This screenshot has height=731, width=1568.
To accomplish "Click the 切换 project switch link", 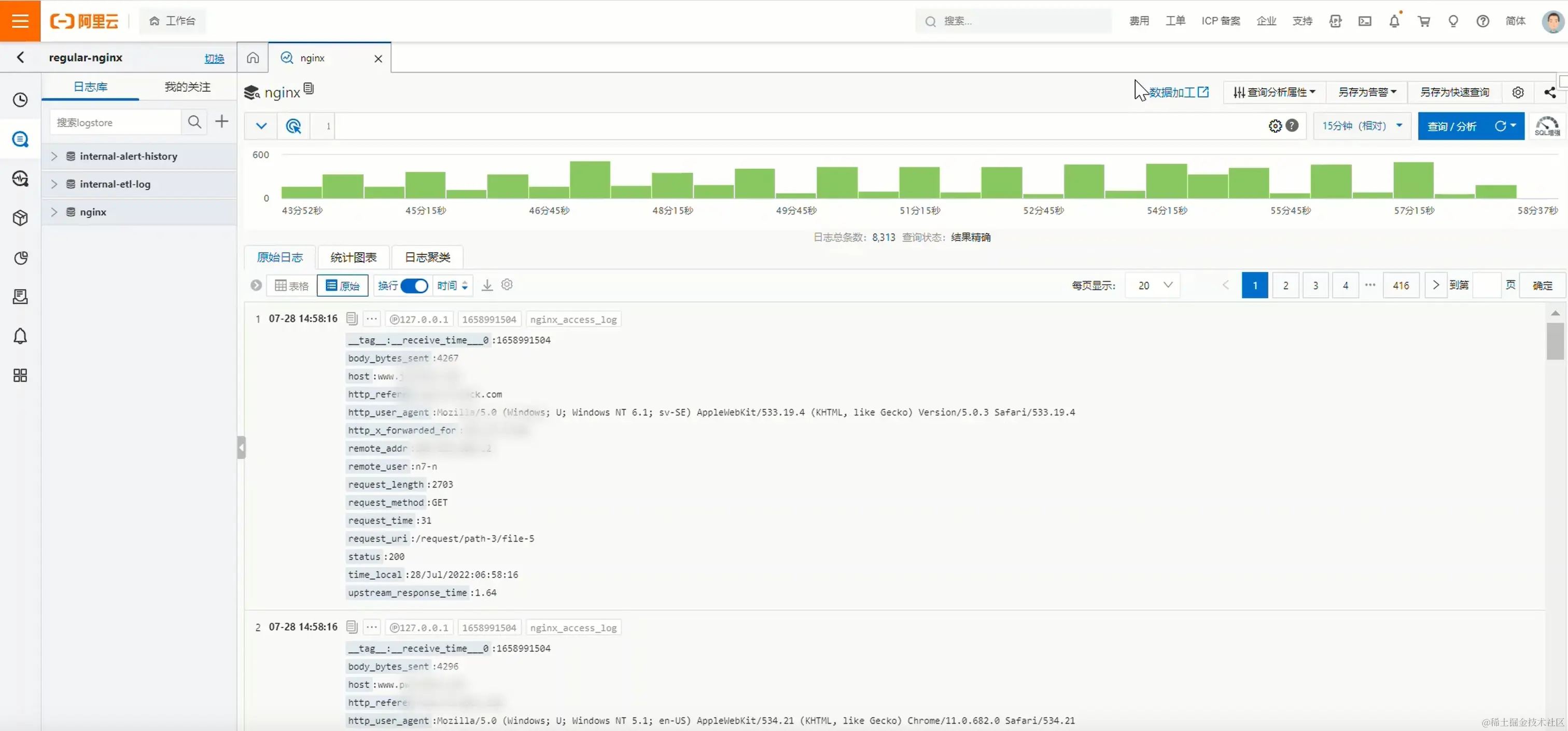I will tap(214, 59).
